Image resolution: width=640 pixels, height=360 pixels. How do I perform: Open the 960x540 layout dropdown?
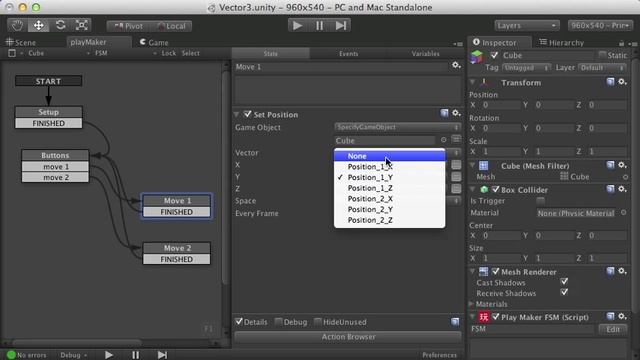pyautogui.click(x=600, y=25)
